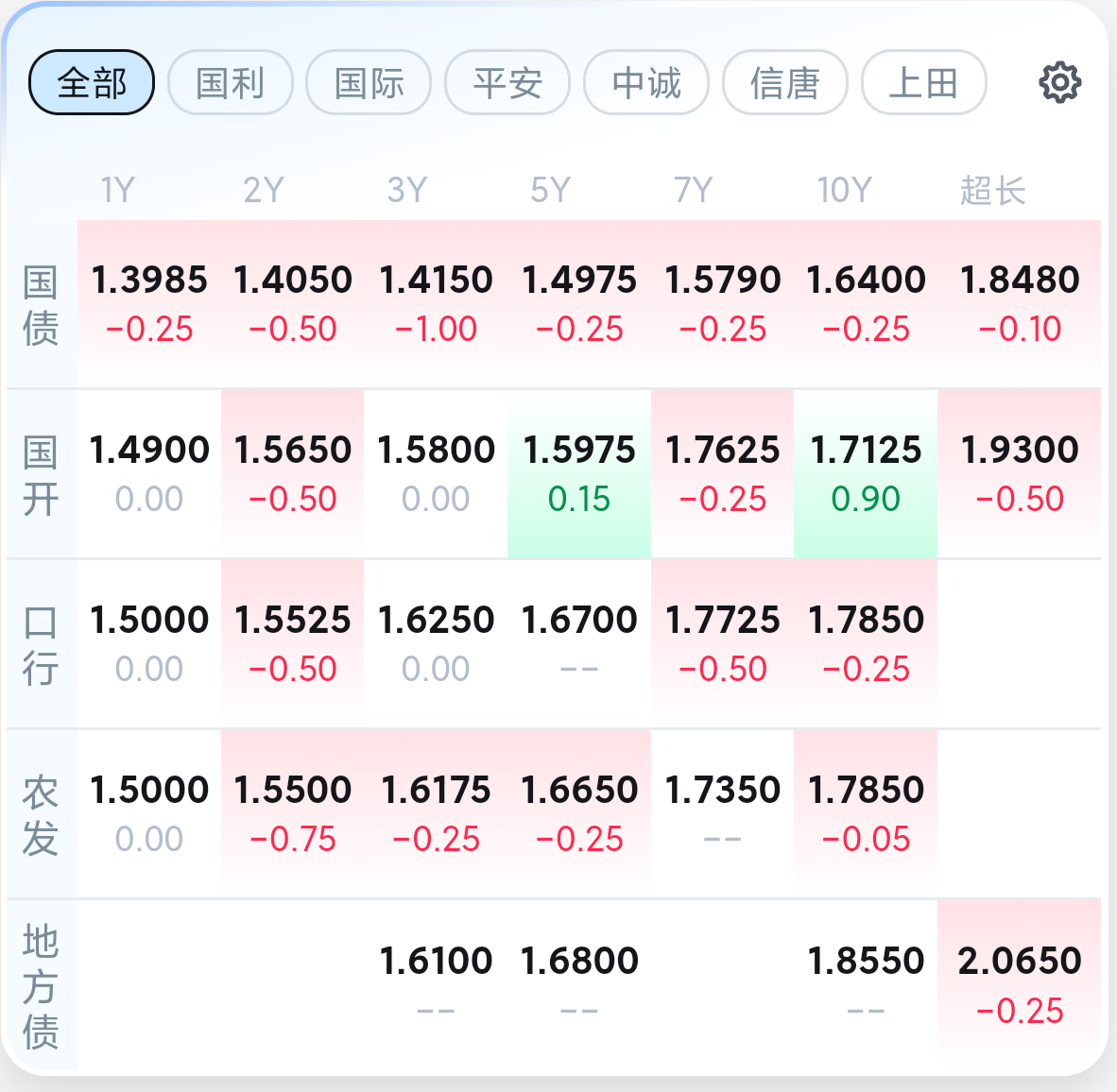The image size is (1117, 1092).
Task: Click the 国债 超长 yield 1.8480
Action: click(1019, 302)
